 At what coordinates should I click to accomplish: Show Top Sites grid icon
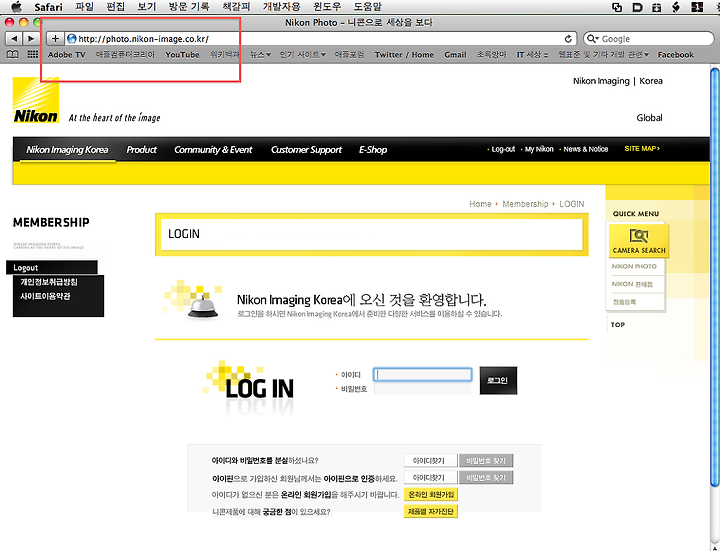click(x=33, y=54)
